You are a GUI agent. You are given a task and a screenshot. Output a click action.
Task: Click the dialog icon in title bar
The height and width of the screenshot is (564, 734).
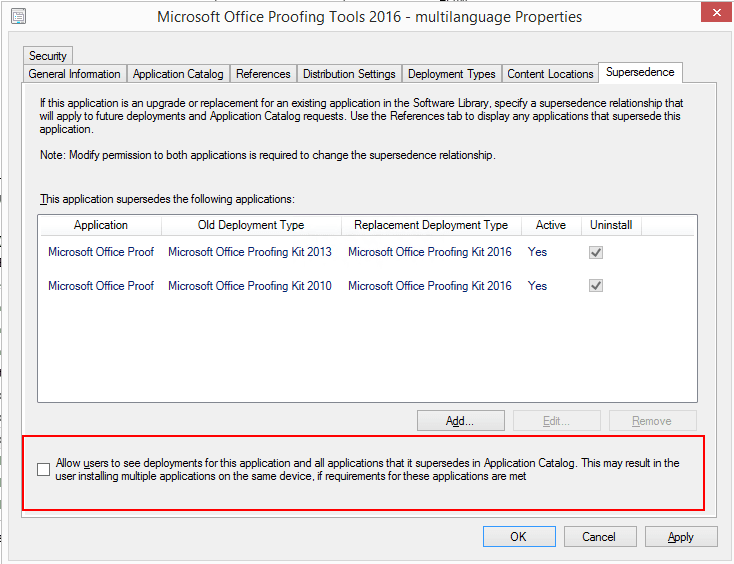coord(19,16)
